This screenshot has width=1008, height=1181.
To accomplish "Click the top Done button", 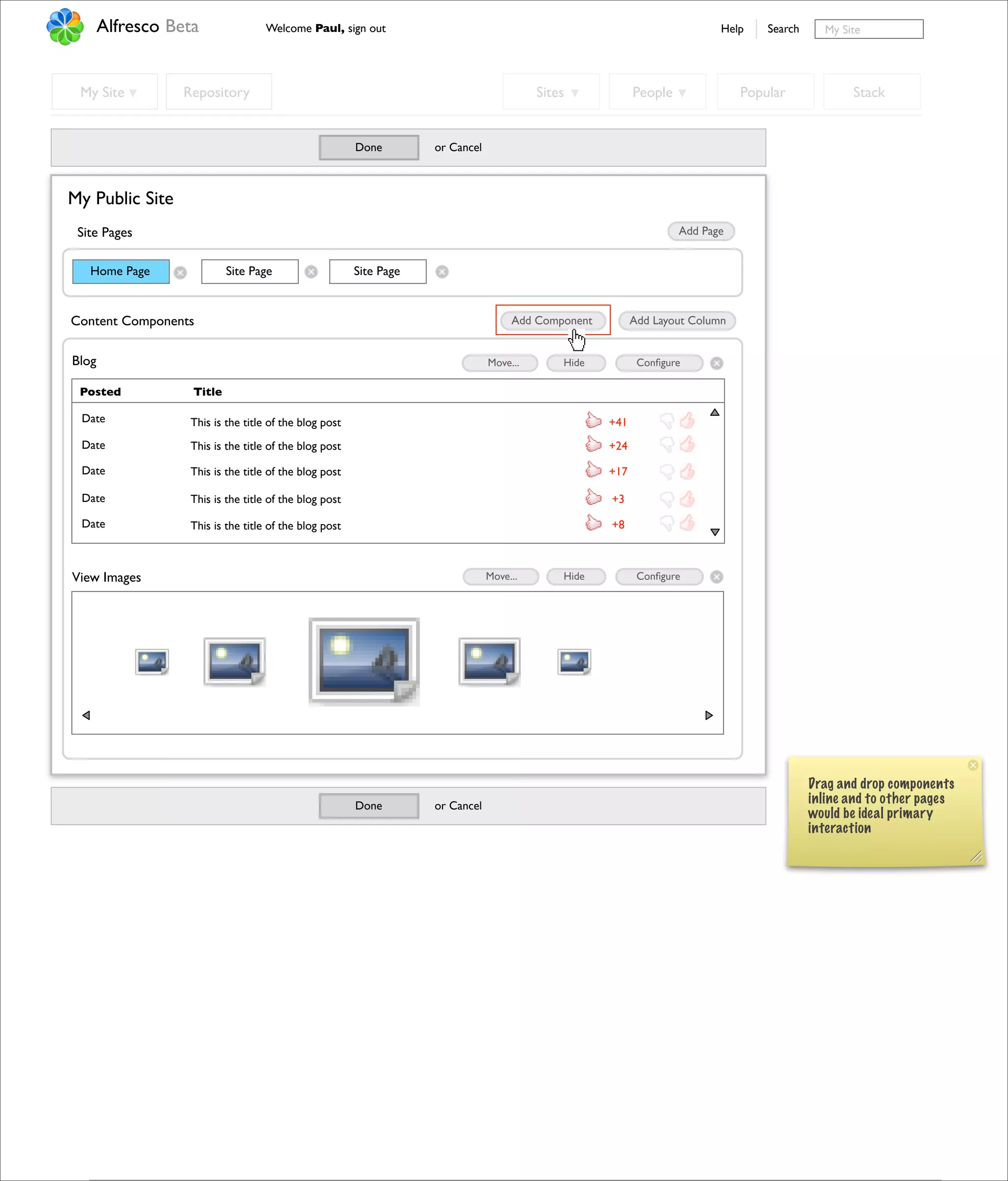I will click(x=369, y=148).
